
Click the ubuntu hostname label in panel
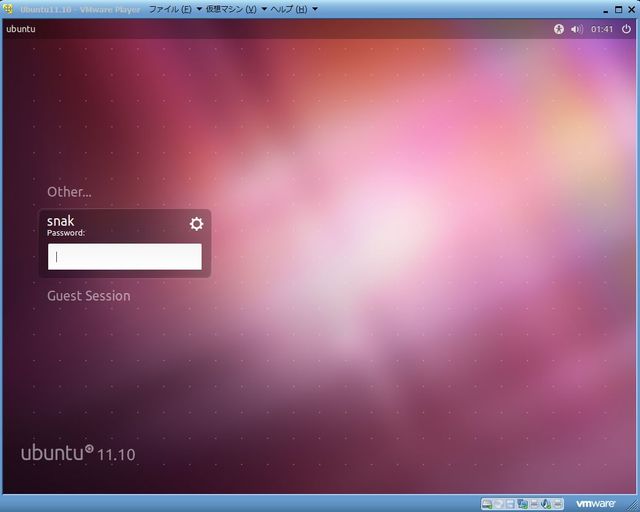21,29
